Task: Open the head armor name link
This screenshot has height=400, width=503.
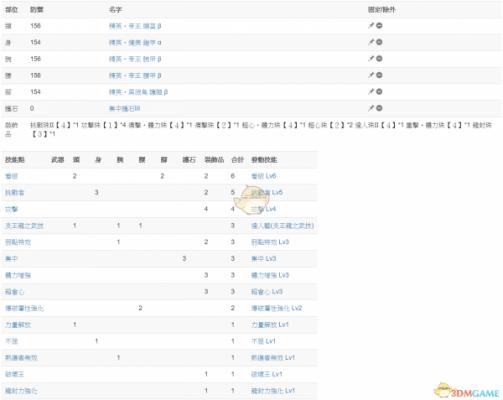Action: 135,26
